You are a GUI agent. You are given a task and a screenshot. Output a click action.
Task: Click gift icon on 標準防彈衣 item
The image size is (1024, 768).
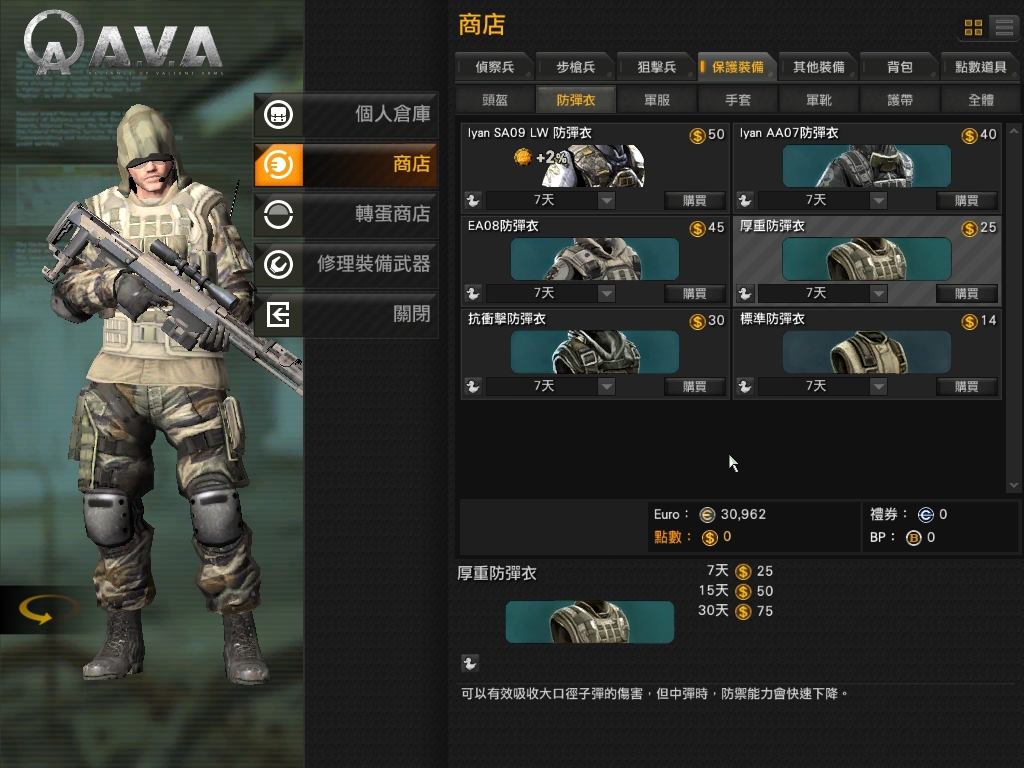(x=744, y=386)
